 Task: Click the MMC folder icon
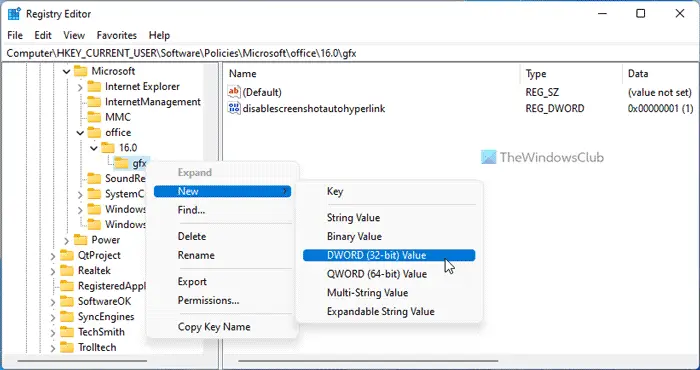94,117
